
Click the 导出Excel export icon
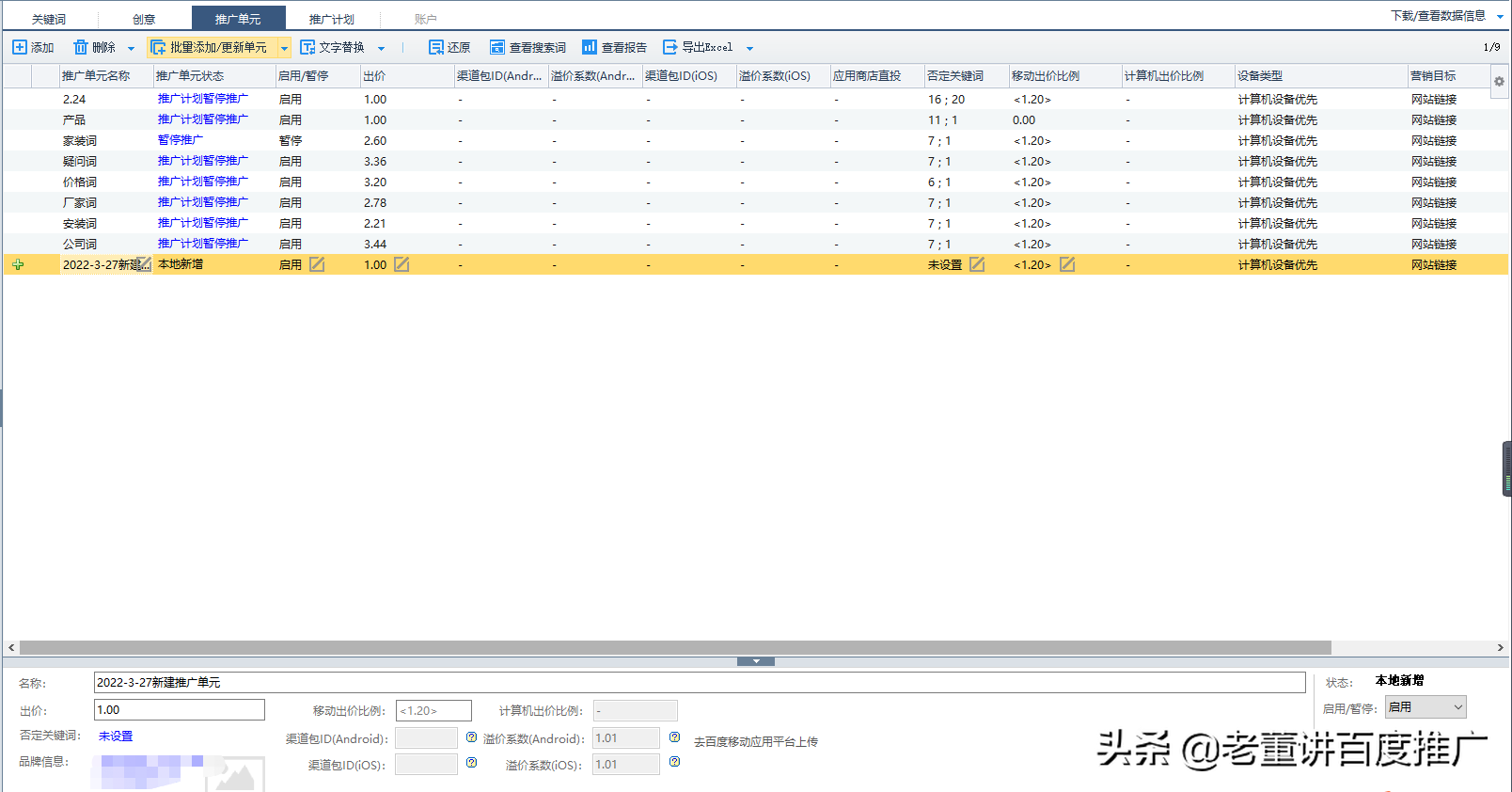[x=670, y=47]
